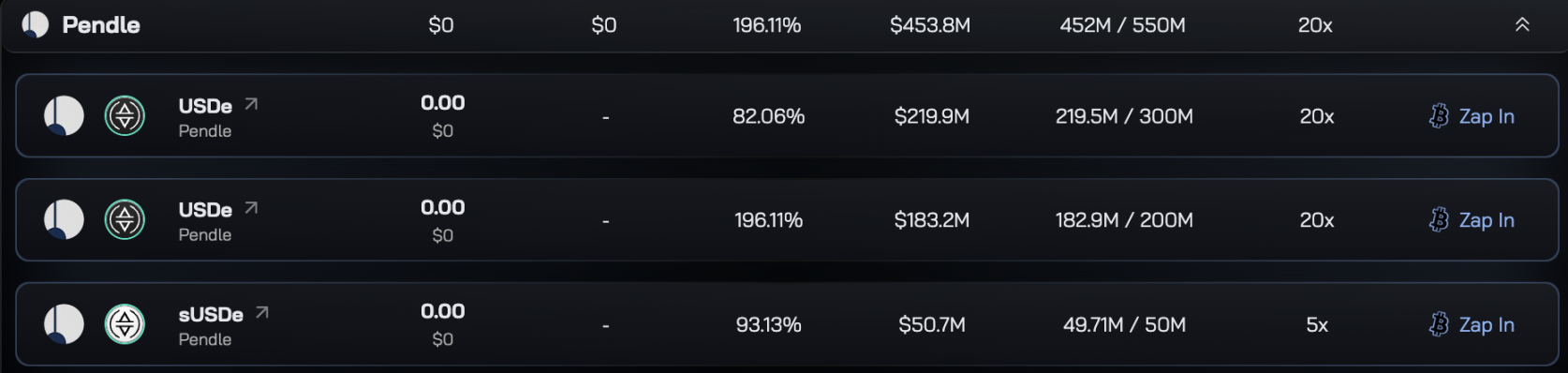
Task: Select the USDe label in the $219.9M row
Action: [x=205, y=106]
